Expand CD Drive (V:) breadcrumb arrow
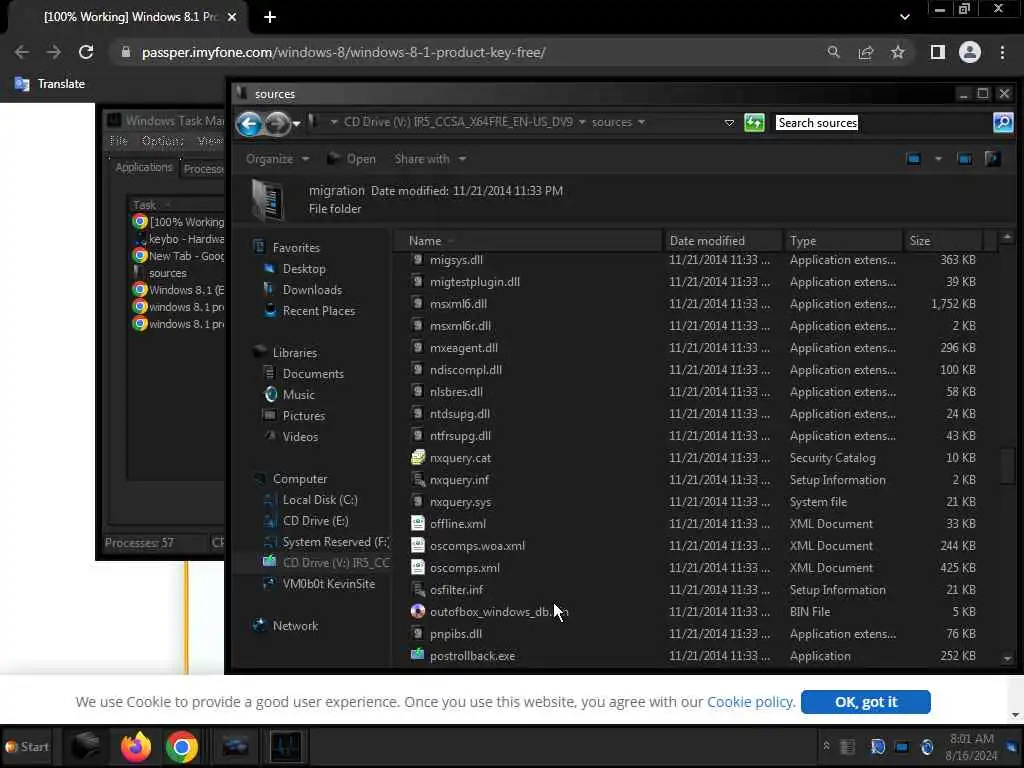The image size is (1024, 768). [x=581, y=122]
